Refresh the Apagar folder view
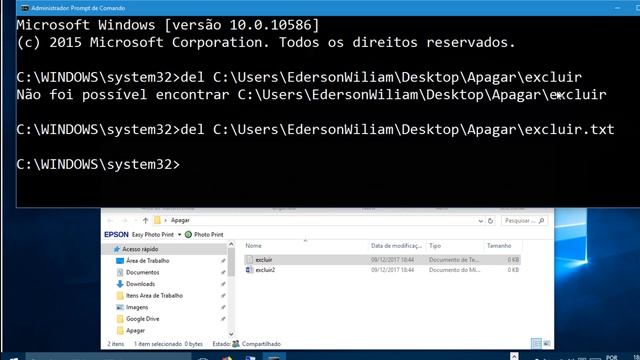640x360 pixels. 490,220
